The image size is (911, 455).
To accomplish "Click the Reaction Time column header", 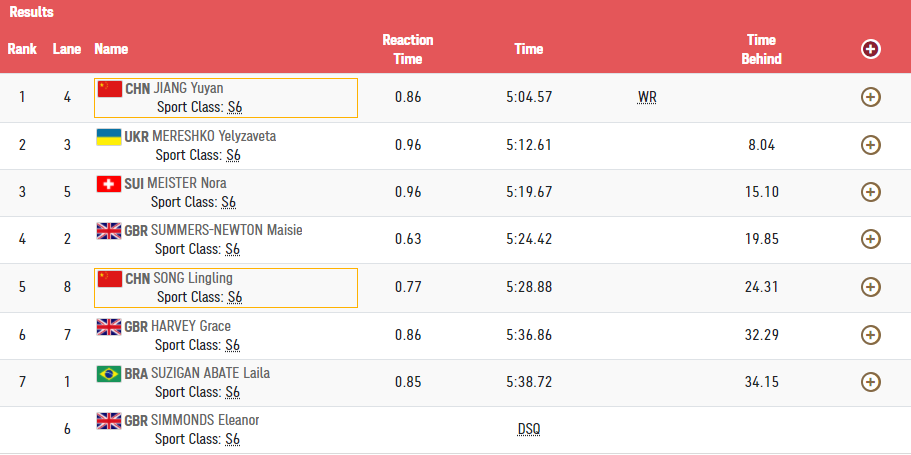I will pyautogui.click(x=407, y=49).
